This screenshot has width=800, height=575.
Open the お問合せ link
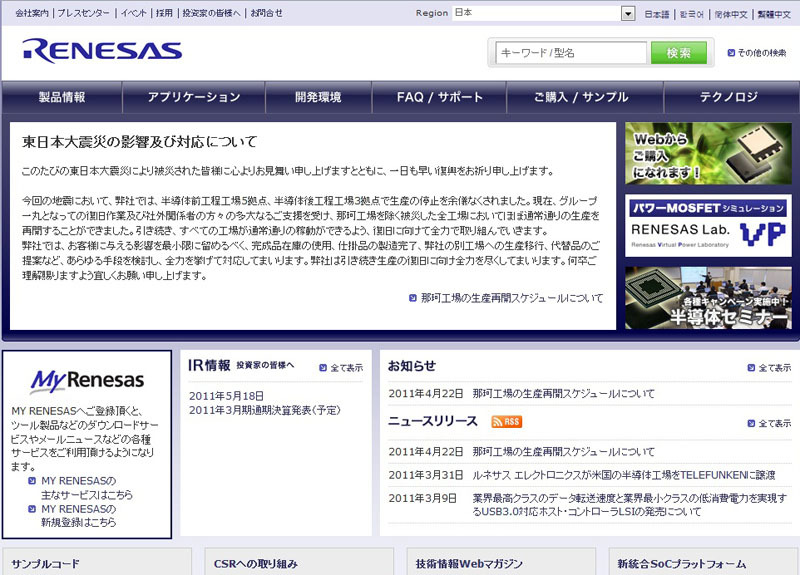tap(266, 13)
